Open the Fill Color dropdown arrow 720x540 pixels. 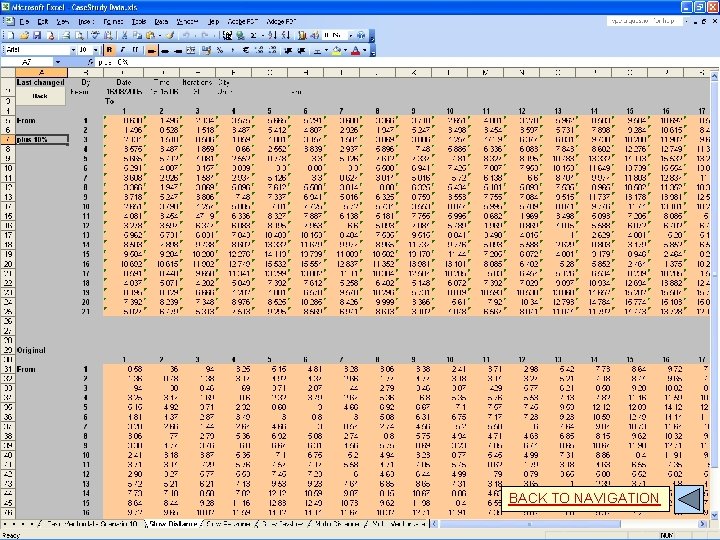(x=345, y=51)
